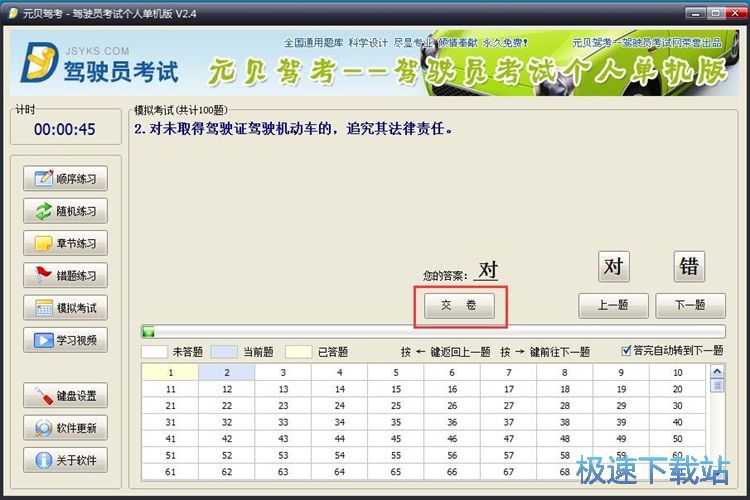Start 随机练习 random practice
The height and width of the screenshot is (500, 750).
coord(66,211)
